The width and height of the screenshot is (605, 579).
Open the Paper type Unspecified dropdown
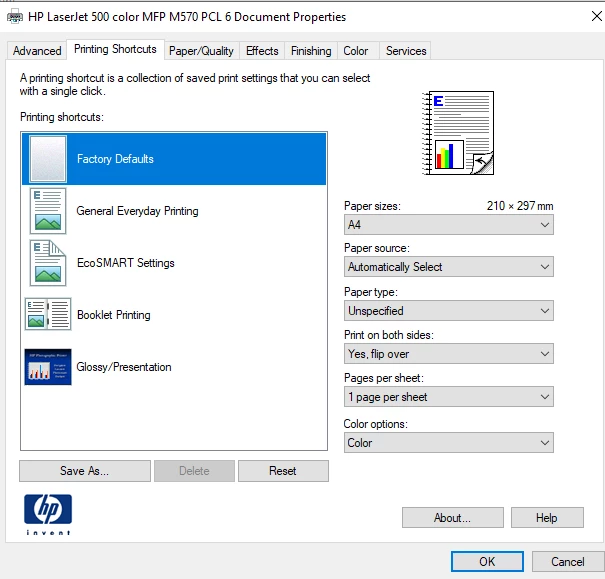coord(448,311)
